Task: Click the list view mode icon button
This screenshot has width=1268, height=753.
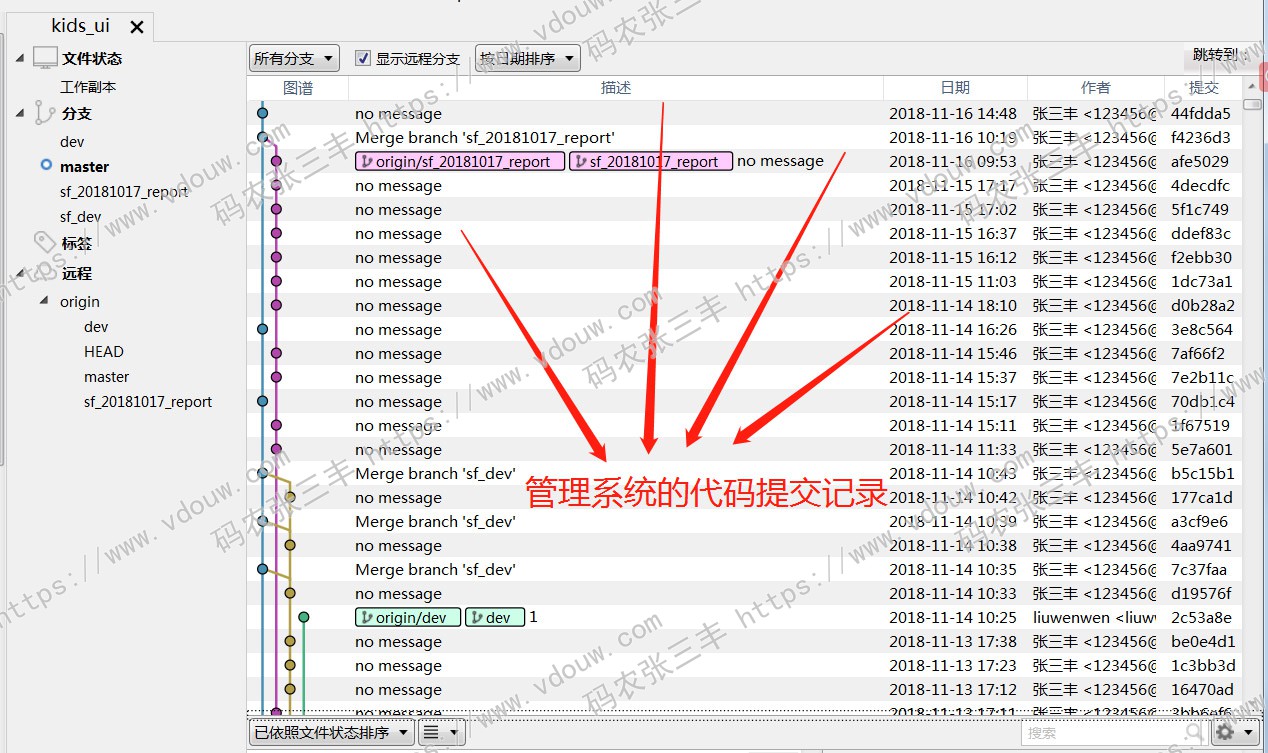Action: [x=438, y=733]
